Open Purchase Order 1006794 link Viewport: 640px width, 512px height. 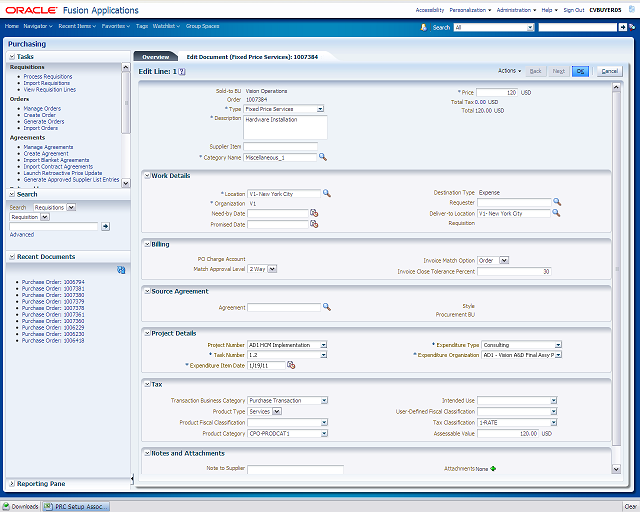pyautogui.click(x=53, y=282)
